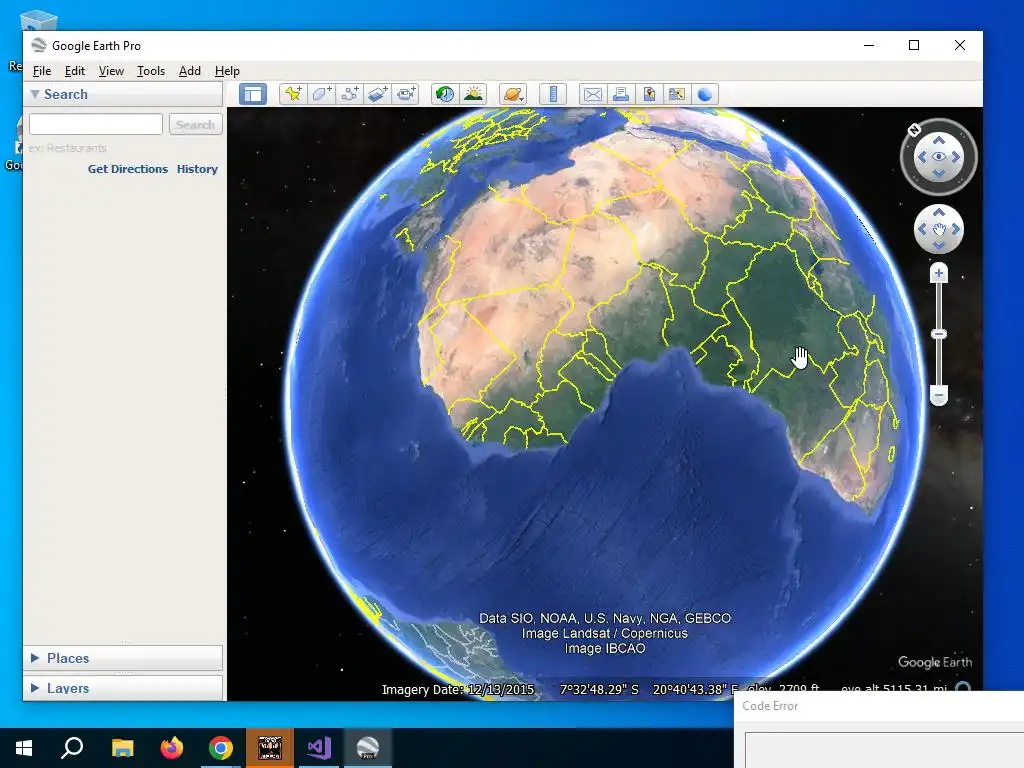Open the planet switcher (Saturn) dropdown
The width and height of the screenshot is (1024, 768).
pos(513,94)
